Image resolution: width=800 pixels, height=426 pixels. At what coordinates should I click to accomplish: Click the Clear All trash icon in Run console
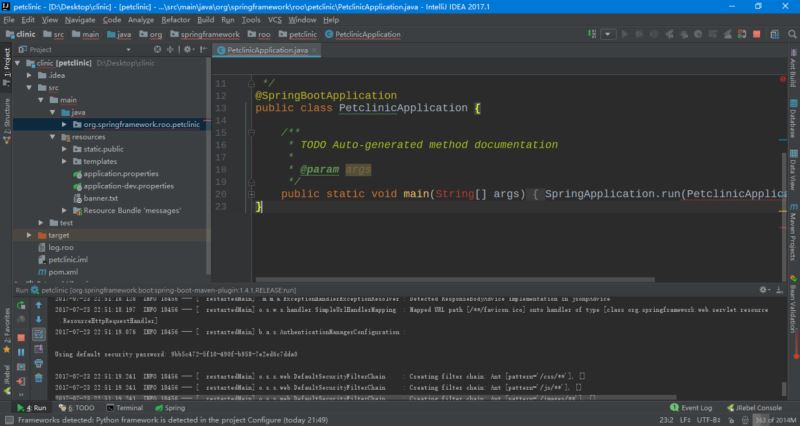39,378
